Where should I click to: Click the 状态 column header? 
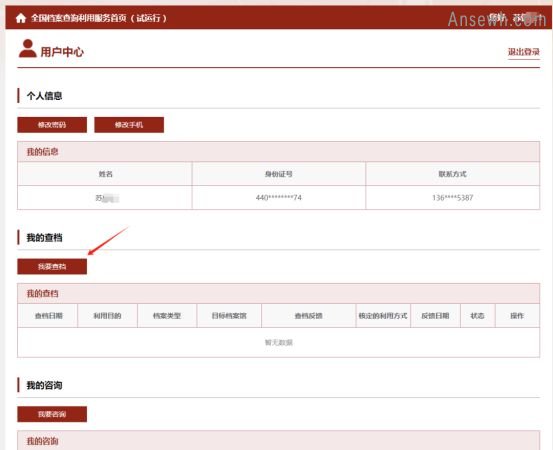click(478, 316)
